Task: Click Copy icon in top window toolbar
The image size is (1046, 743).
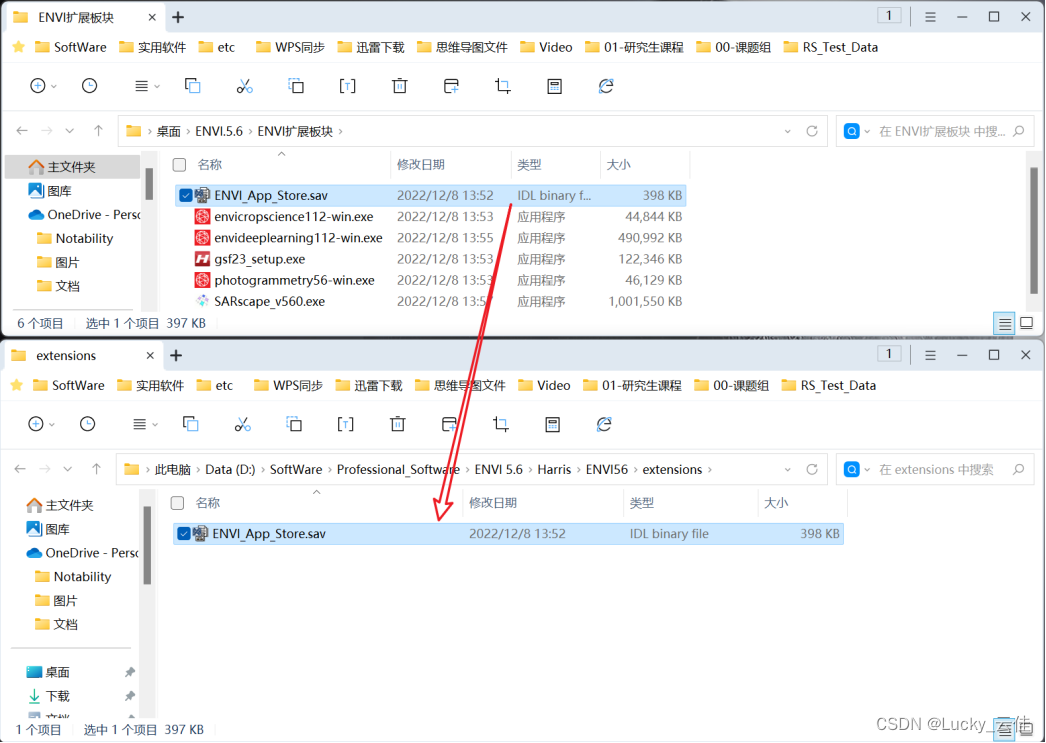Action: [x=193, y=86]
